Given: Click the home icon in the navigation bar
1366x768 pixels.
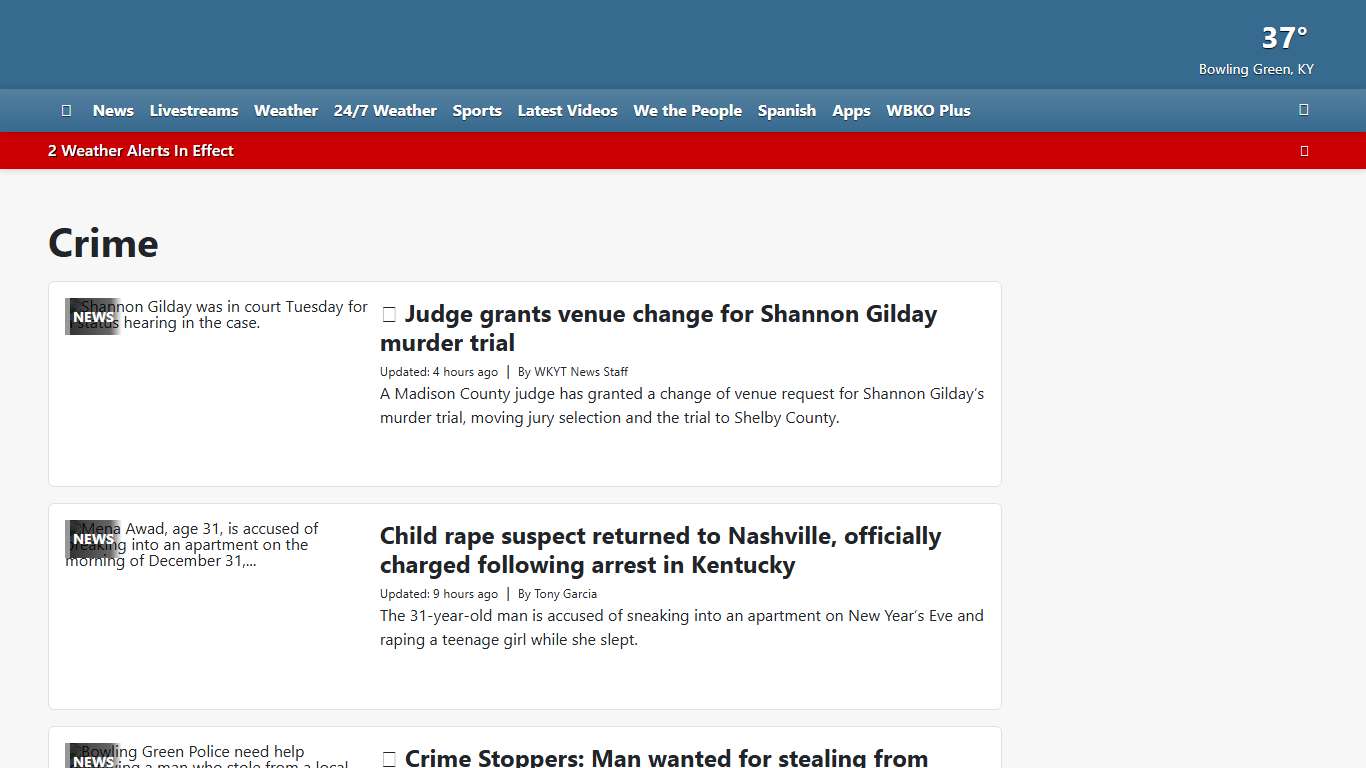Looking at the screenshot, I should 66,111.
